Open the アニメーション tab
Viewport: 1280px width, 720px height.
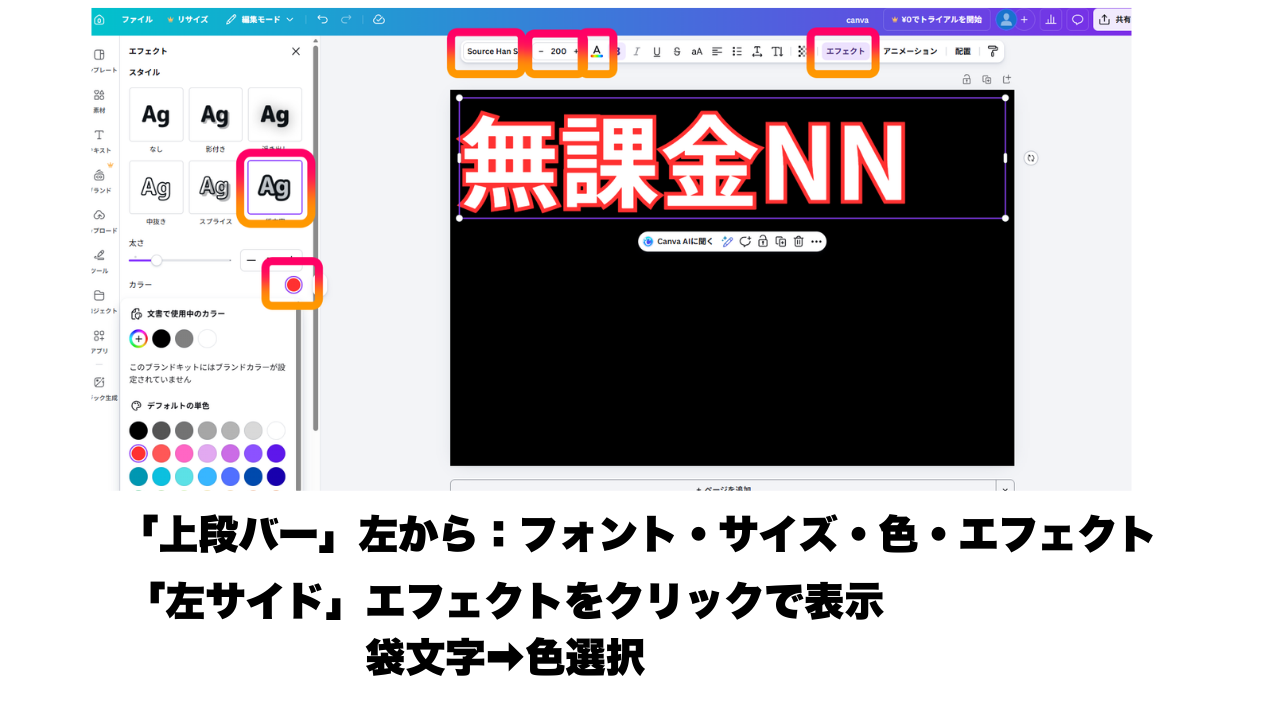click(910, 51)
